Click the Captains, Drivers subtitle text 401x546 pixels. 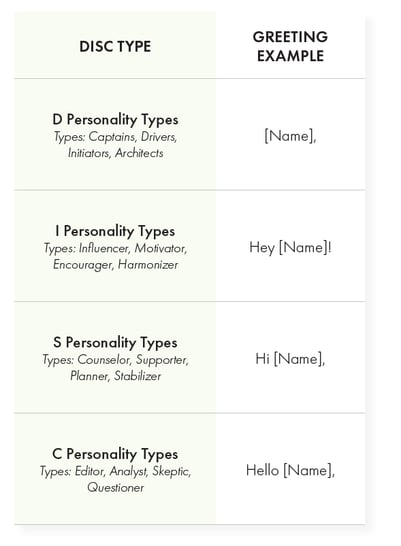pyautogui.click(x=133, y=136)
